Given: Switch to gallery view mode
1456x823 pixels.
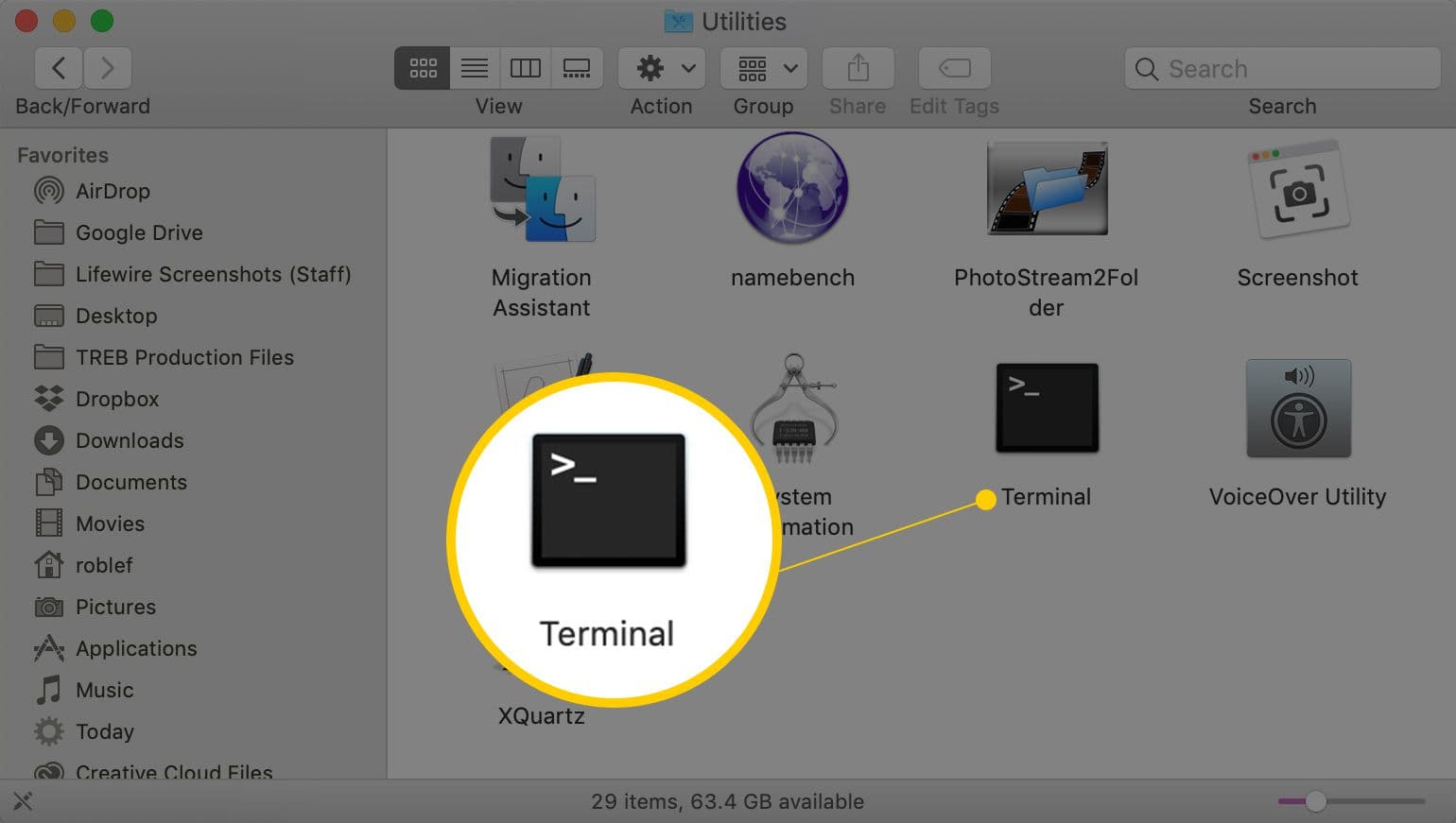Looking at the screenshot, I should 577,68.
